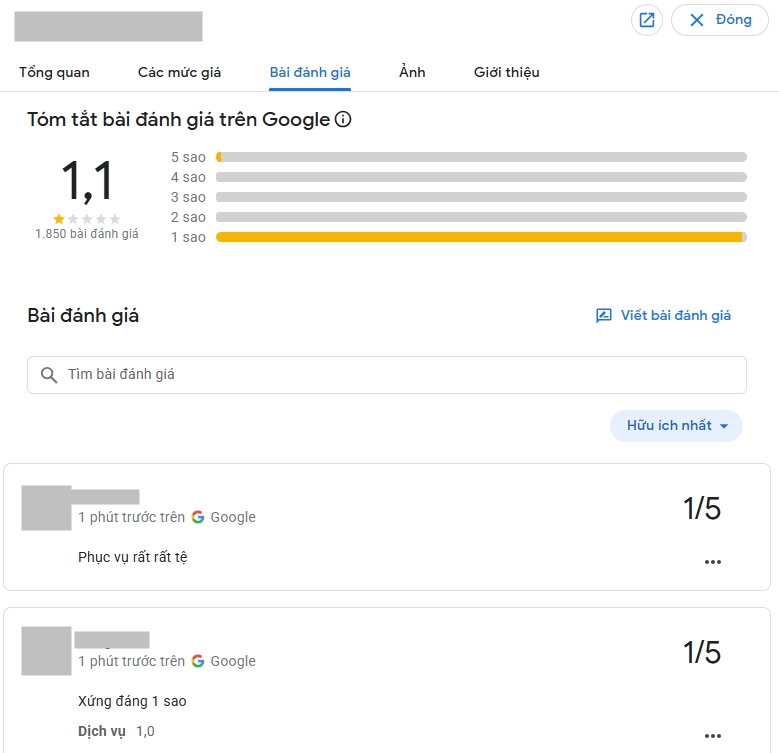Open the "Các mức giá" tab
The image size is (779, 753).
(x=179, y=72)
